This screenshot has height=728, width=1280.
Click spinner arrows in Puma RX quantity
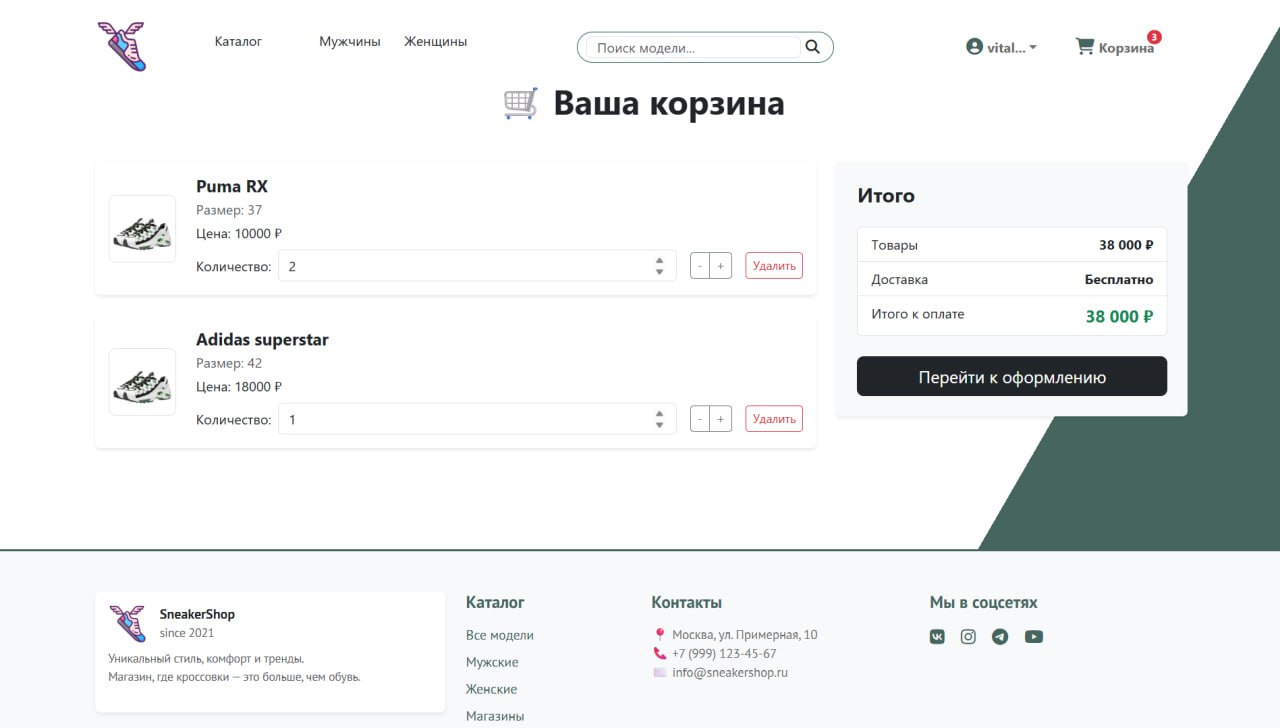pos(659,266)
